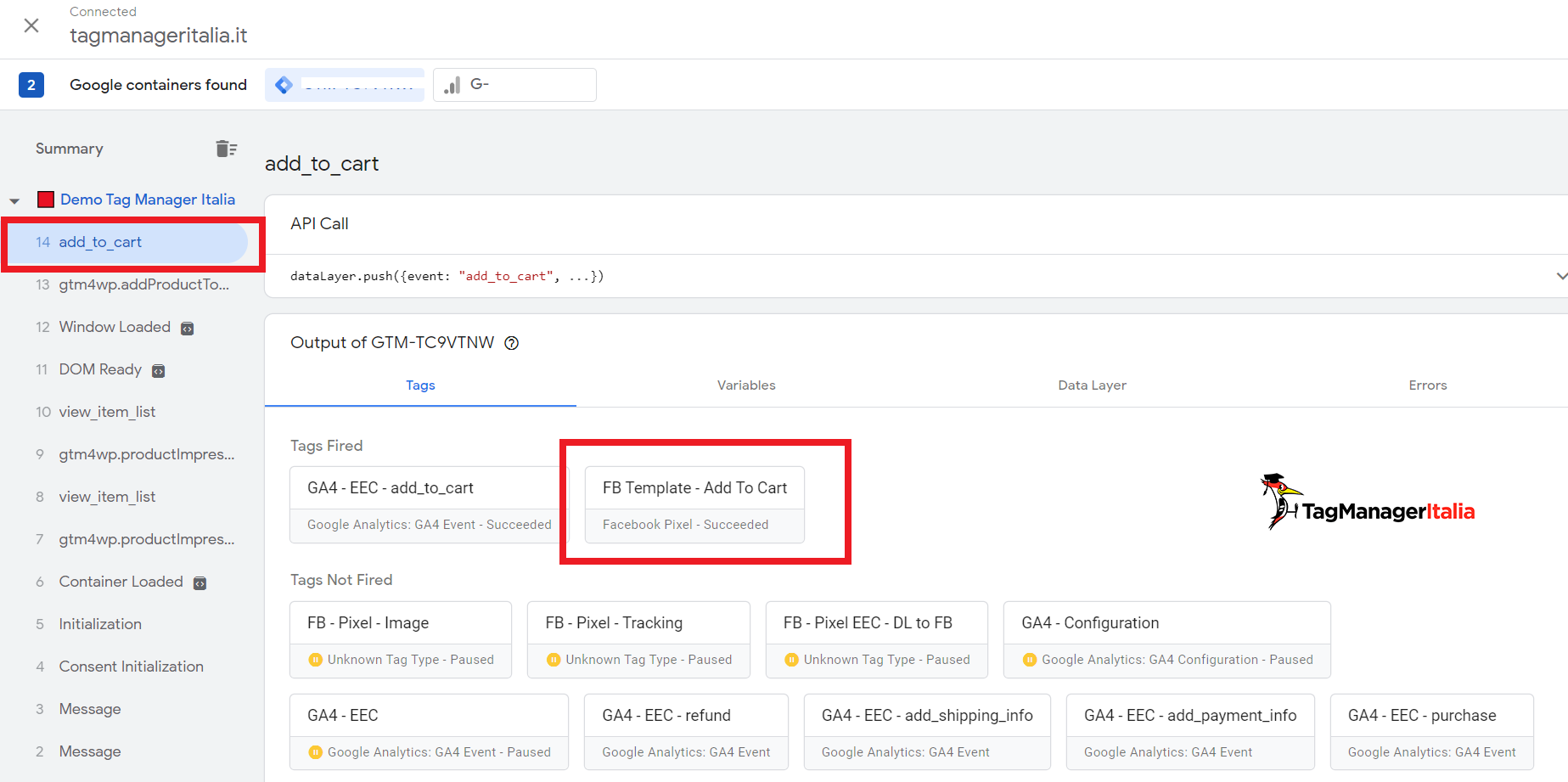Select event 14 add_to_cart

[127, 243]
